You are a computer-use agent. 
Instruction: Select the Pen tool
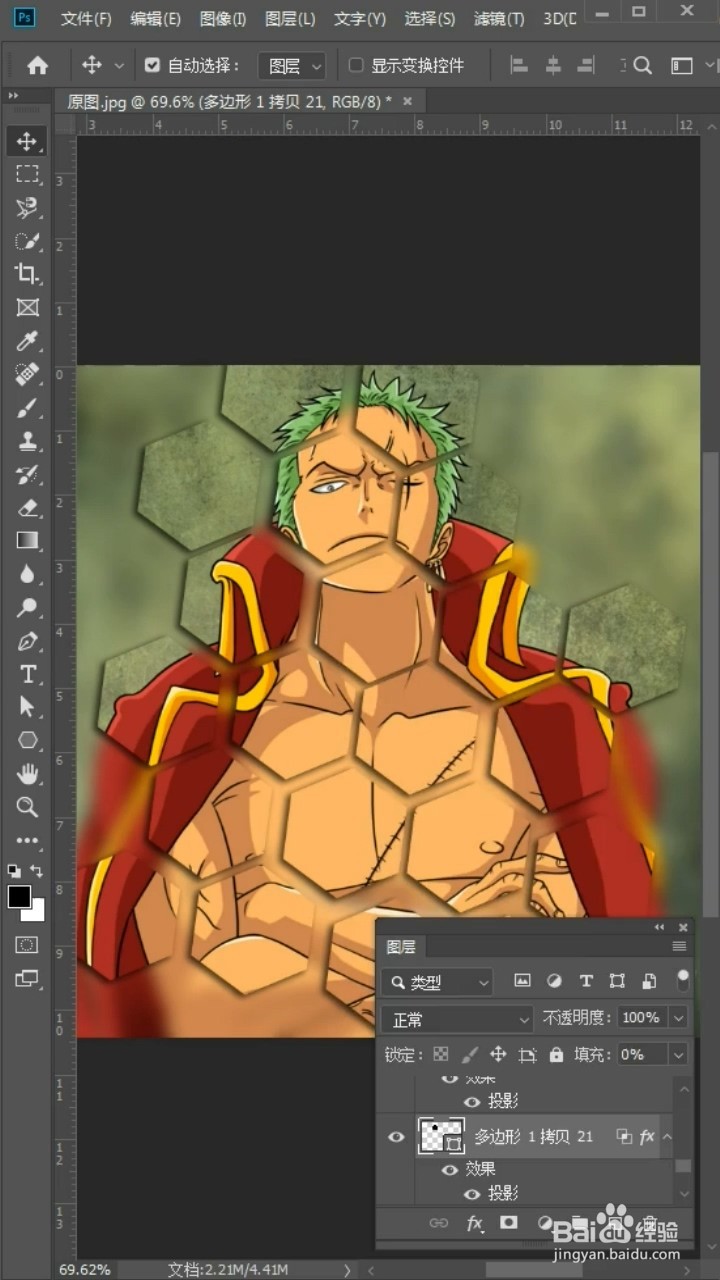point(27,641)
